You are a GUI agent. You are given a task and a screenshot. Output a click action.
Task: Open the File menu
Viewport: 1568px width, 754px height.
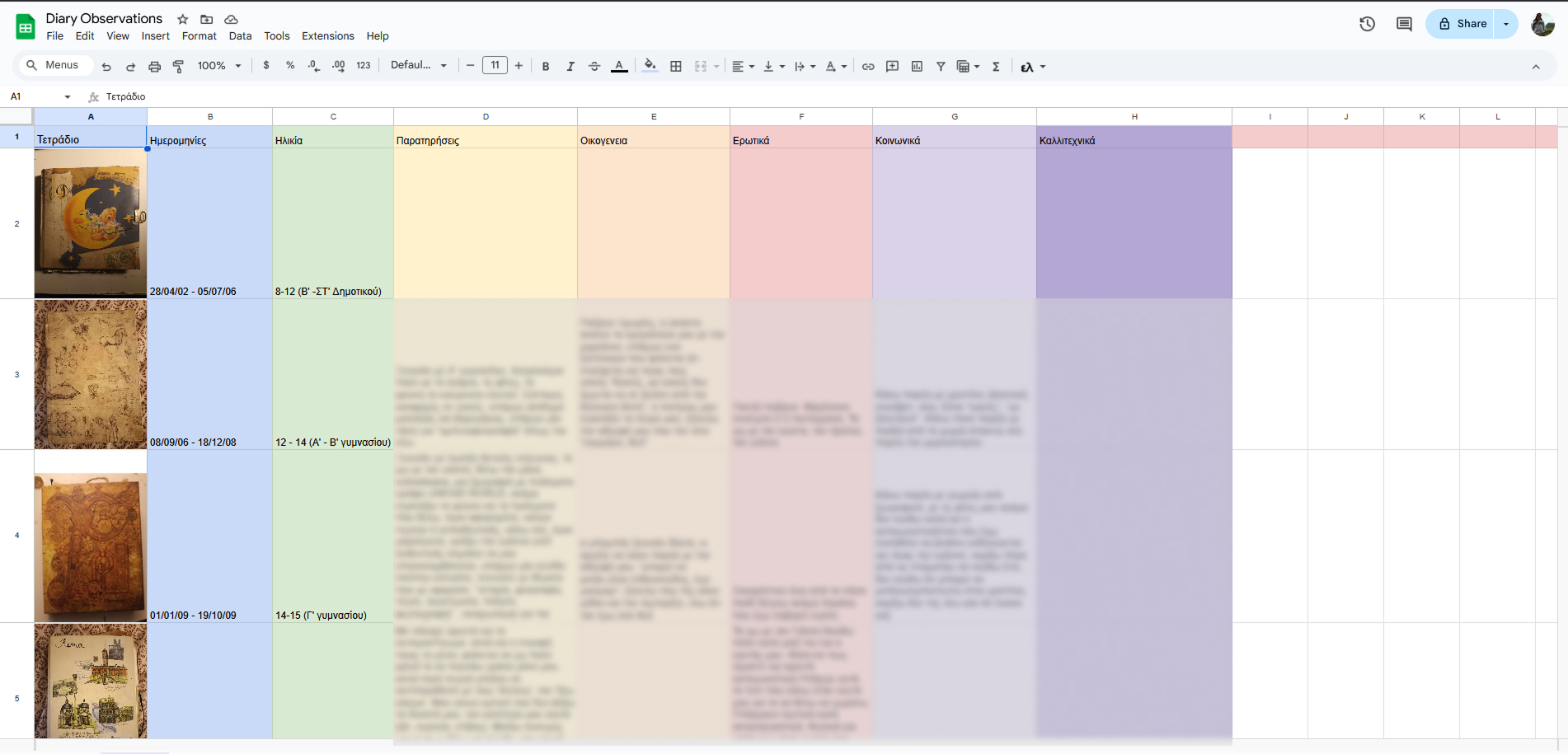coord(55,36)
